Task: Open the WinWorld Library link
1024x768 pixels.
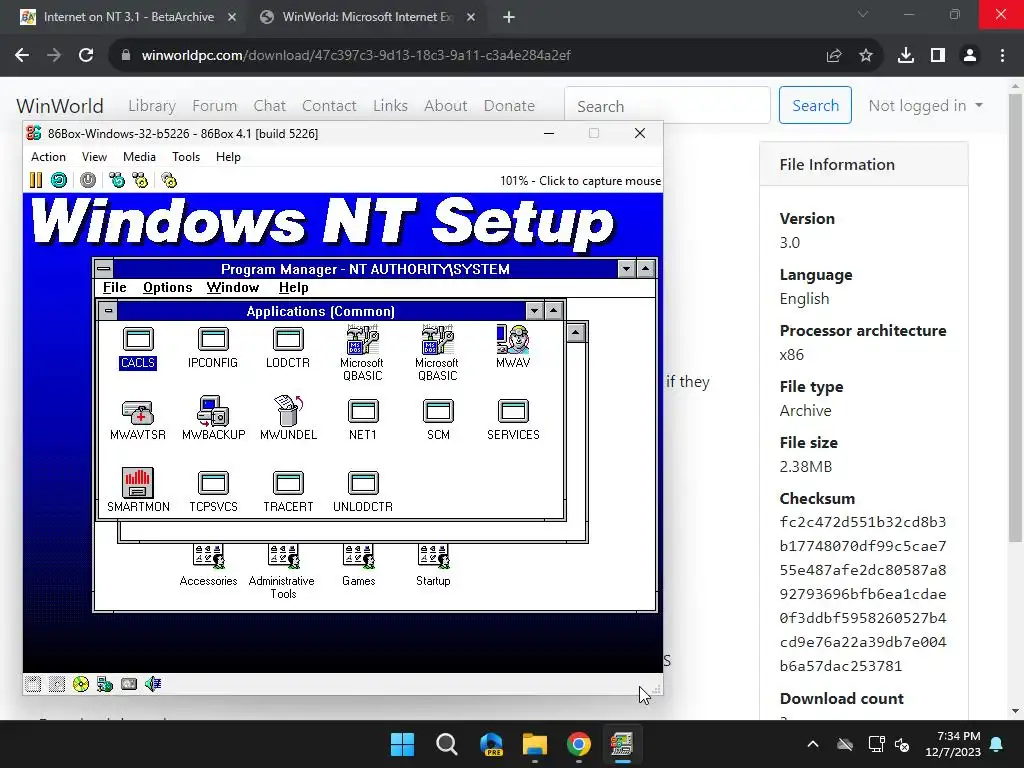Action: pyautogui.click(x=152, y=105)
